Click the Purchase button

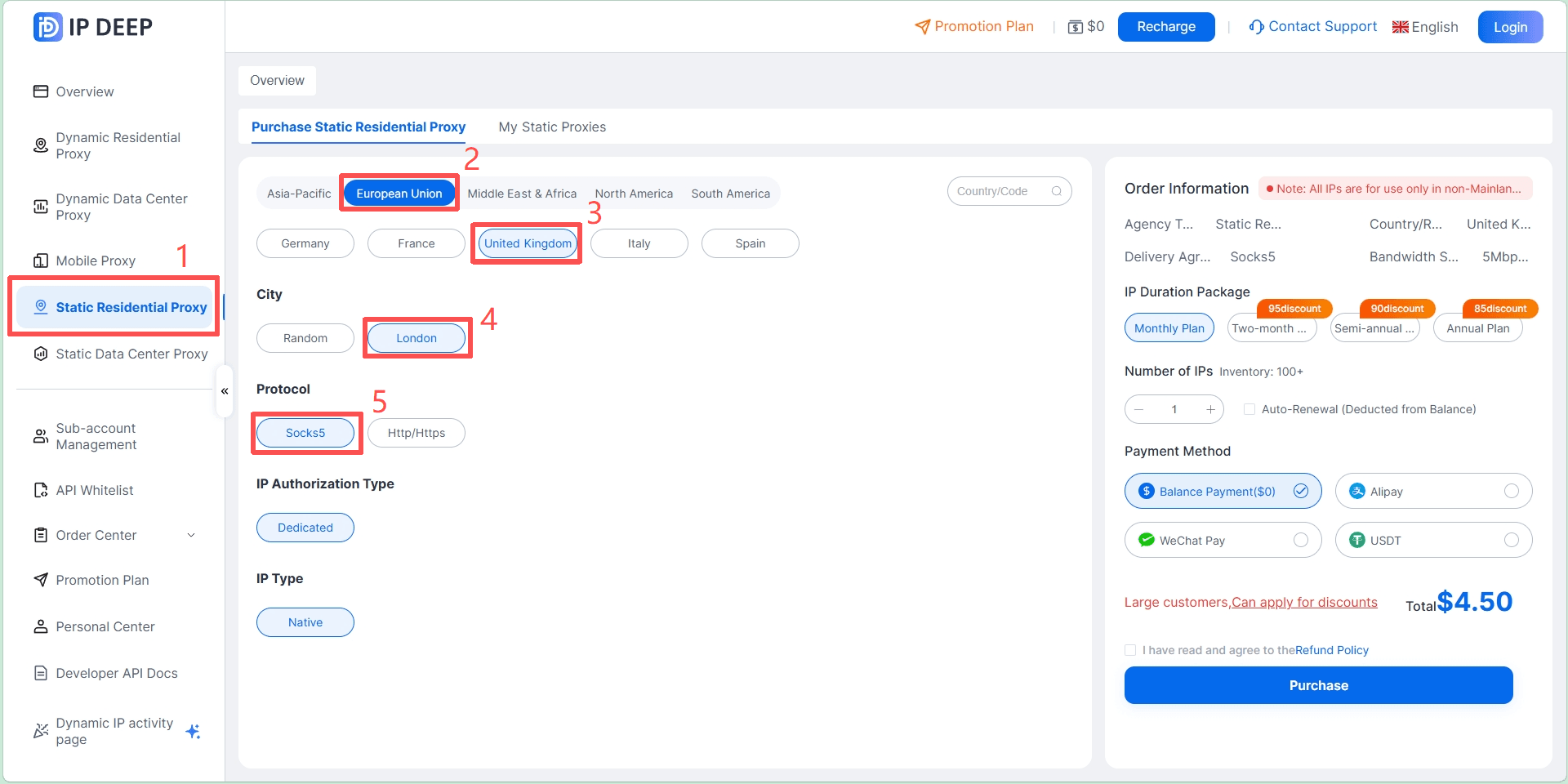click(x=1318, y=685)
